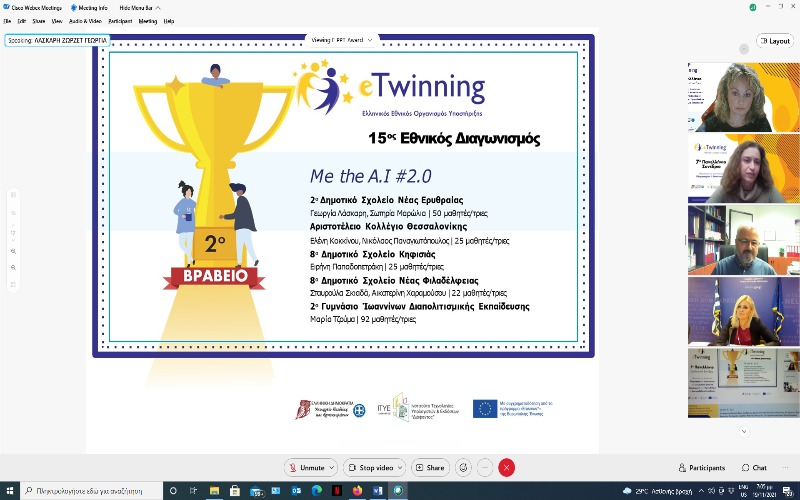Open the File menu
This screenshot has width=800, height=500.
coord(7,21)
